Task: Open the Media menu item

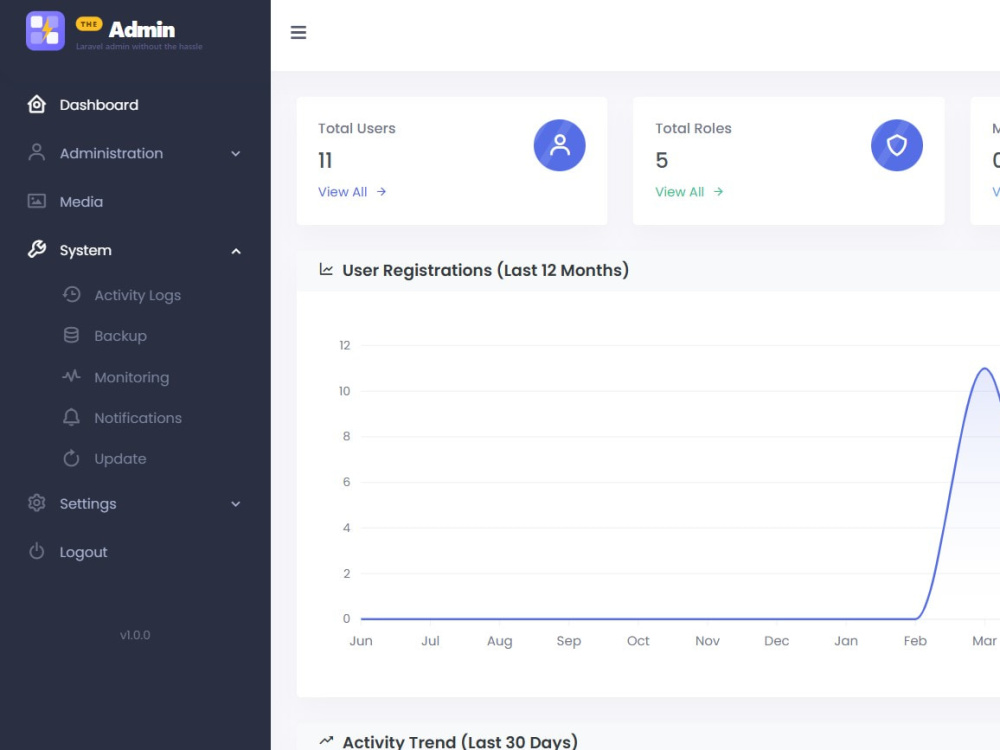Action: 135,202
